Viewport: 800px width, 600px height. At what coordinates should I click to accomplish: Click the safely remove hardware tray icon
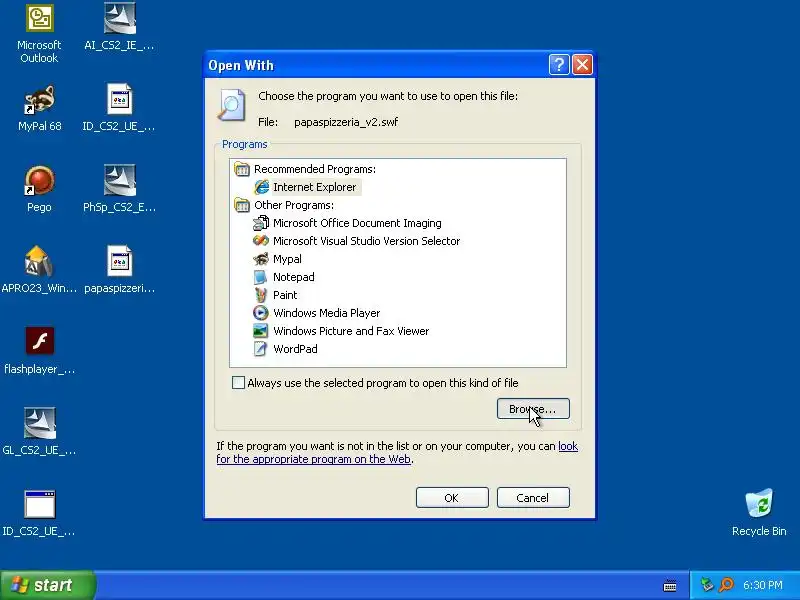[707, 585]
